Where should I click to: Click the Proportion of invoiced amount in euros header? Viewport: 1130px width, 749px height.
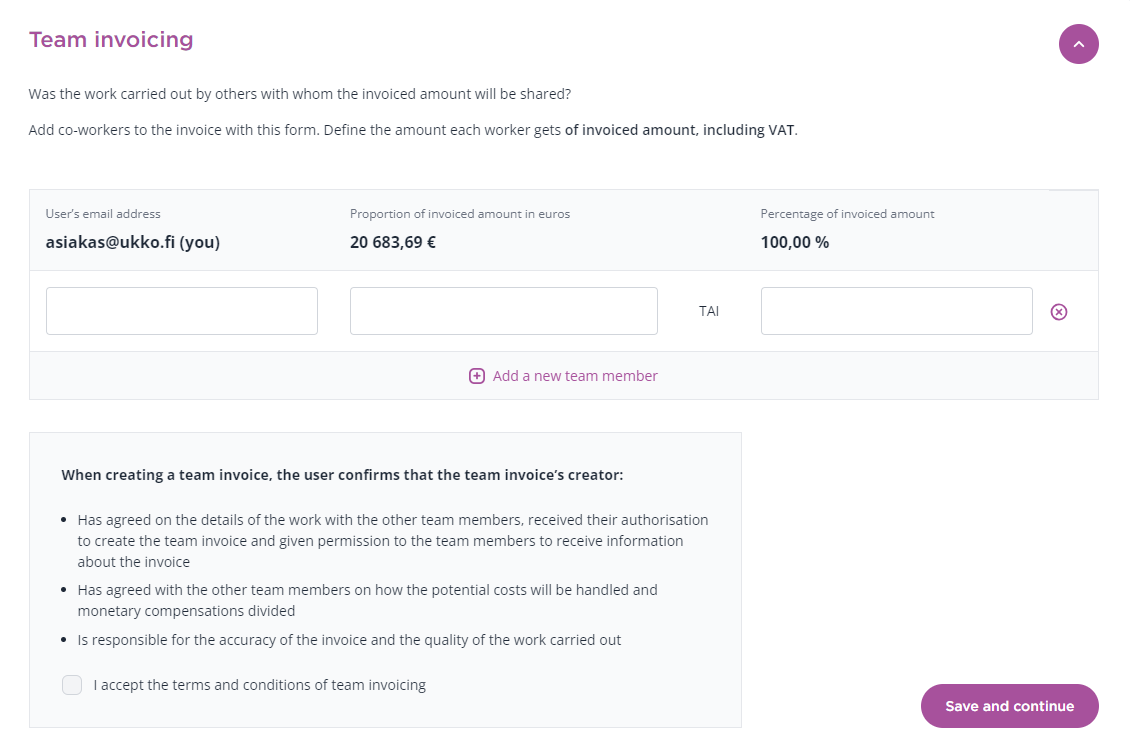[460, 214]
